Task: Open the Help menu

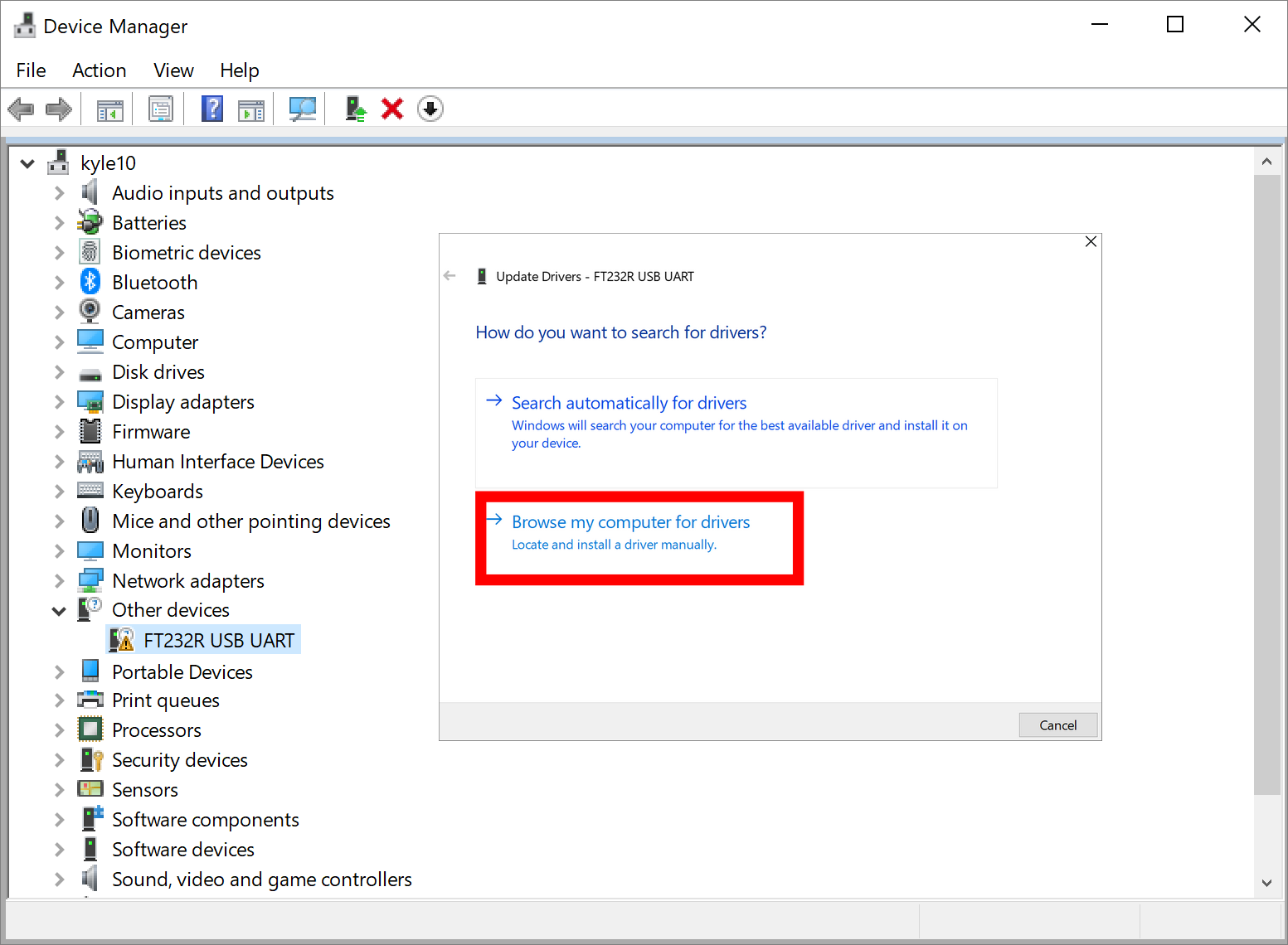Action: [240, 70]
